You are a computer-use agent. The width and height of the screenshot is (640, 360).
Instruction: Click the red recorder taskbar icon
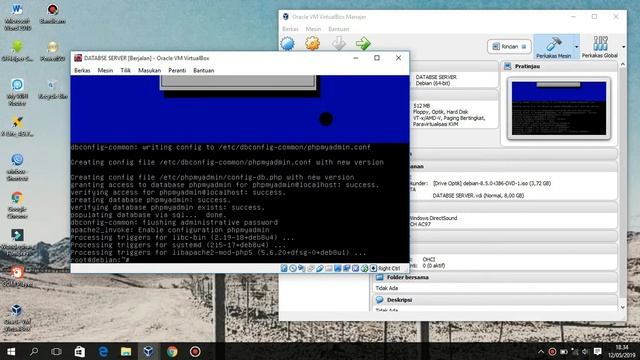[195, 351]
